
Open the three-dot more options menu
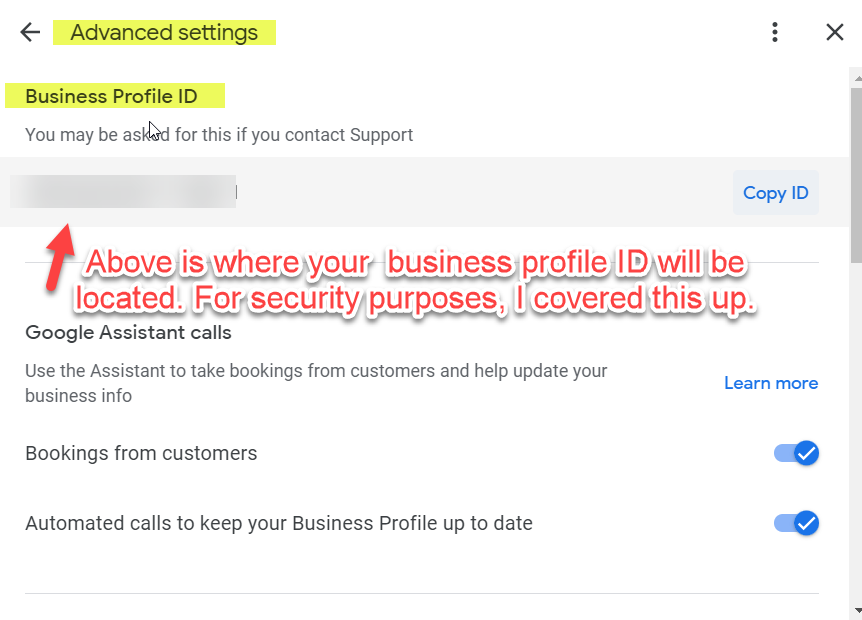[x=775, y=32]
